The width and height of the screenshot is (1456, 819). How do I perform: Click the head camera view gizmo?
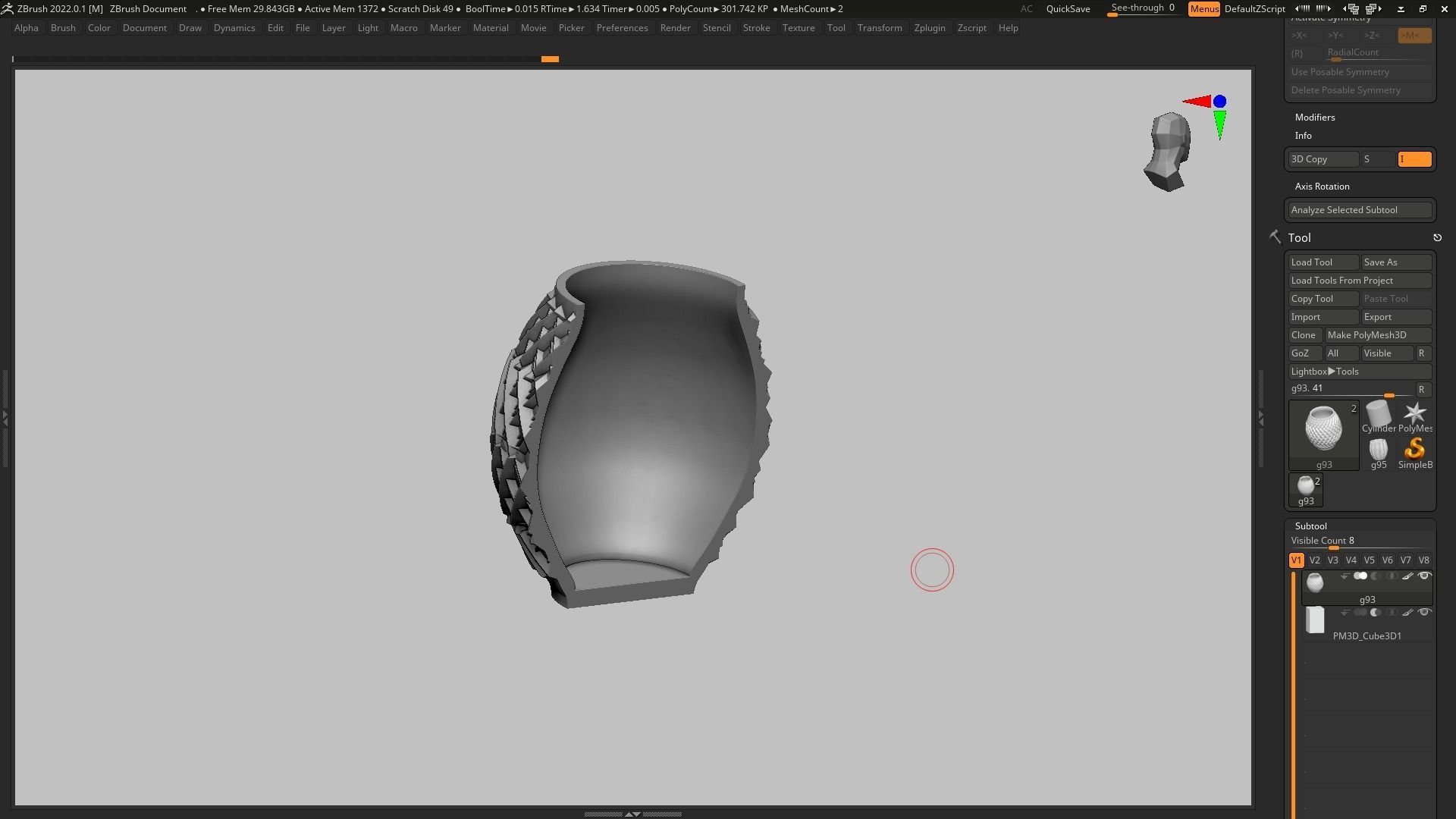coord(1168,152)
